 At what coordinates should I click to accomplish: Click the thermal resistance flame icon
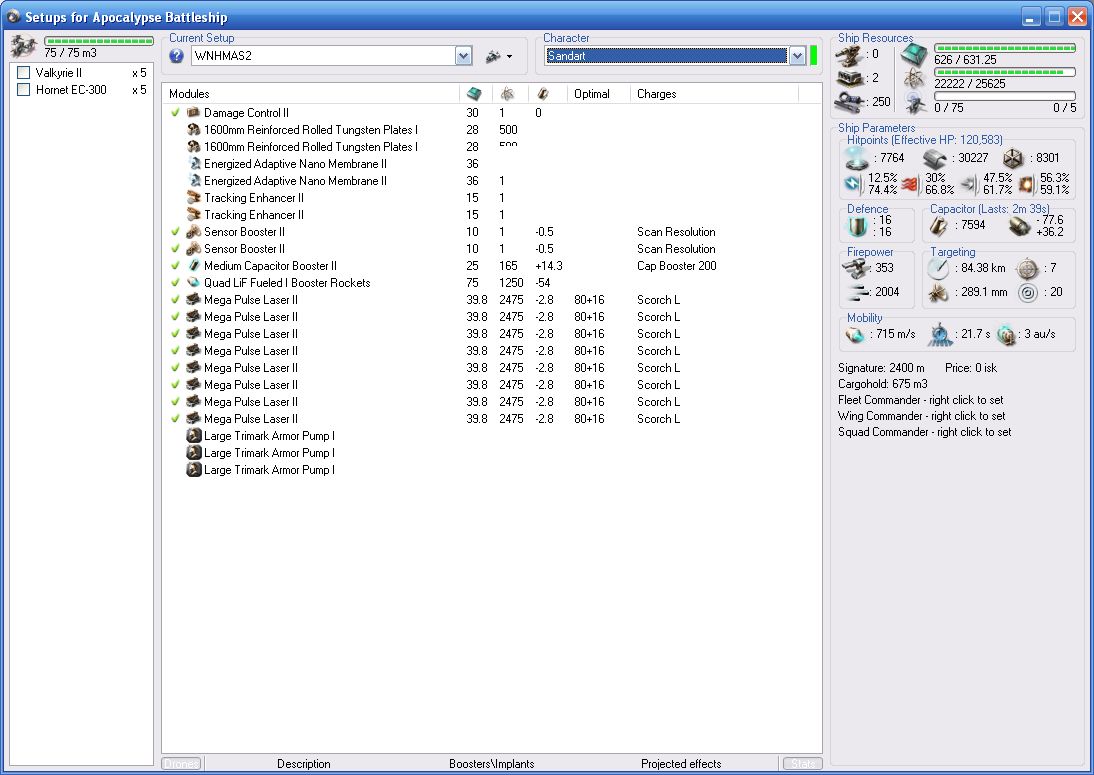pos(910,184)
